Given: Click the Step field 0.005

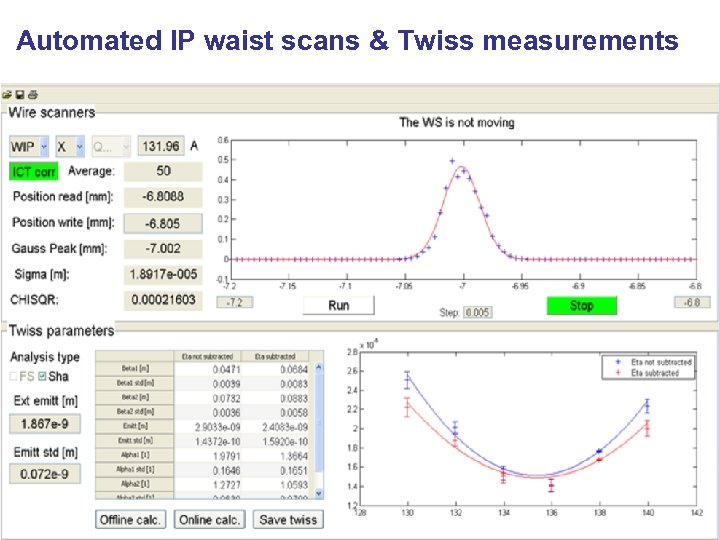Looking at the screenshot, I should pos(477,313).
